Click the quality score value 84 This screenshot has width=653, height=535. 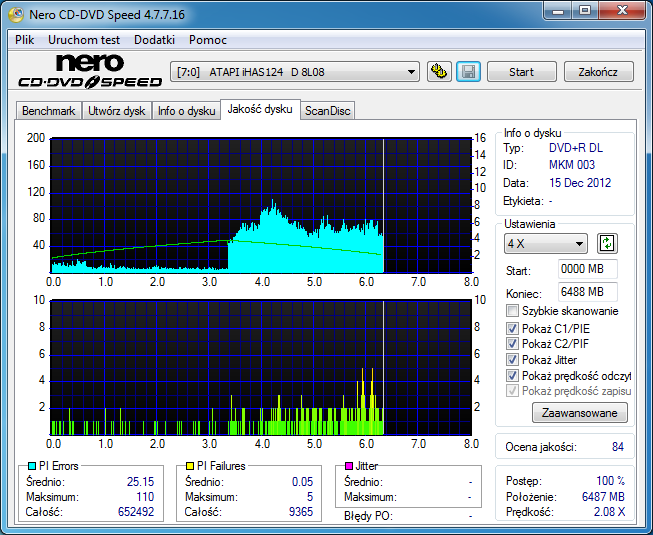(x=618, y=447)
